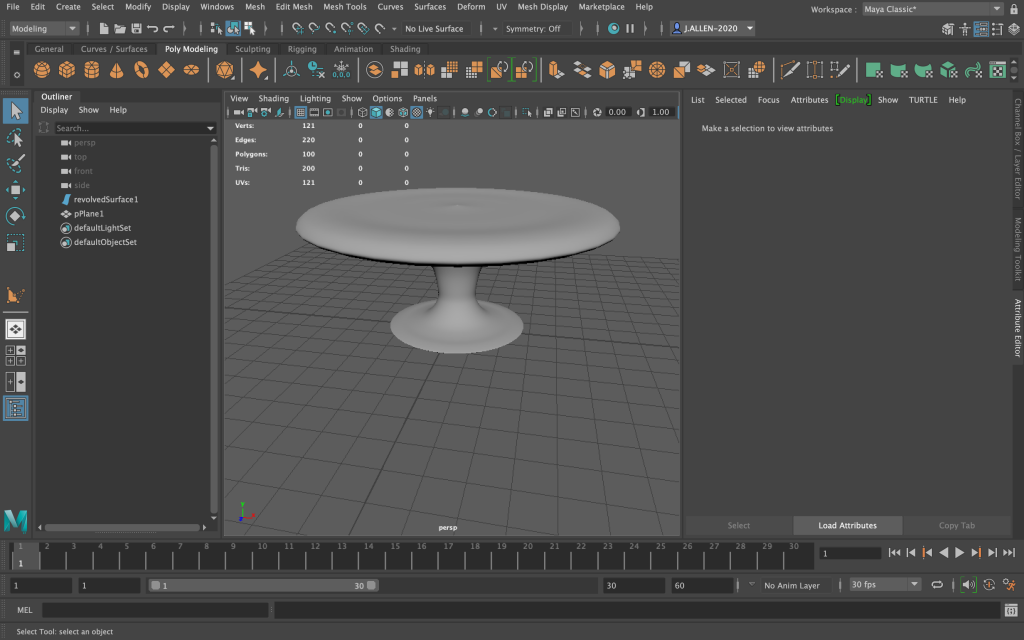Click the polygon cone shelf icon

[117, 70]
